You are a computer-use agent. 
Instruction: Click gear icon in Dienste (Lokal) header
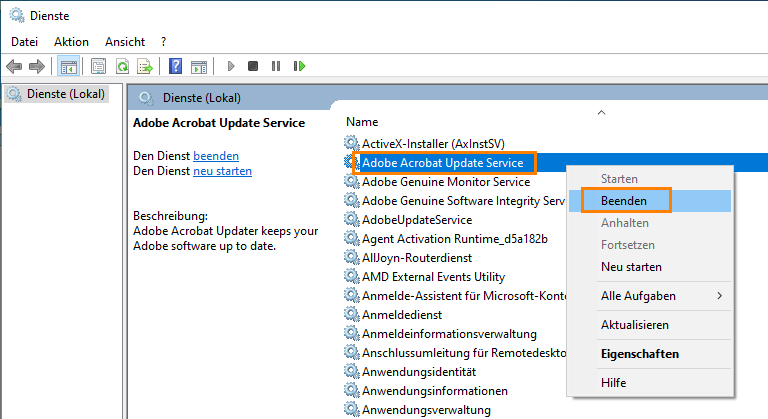[x=146, y=98]
